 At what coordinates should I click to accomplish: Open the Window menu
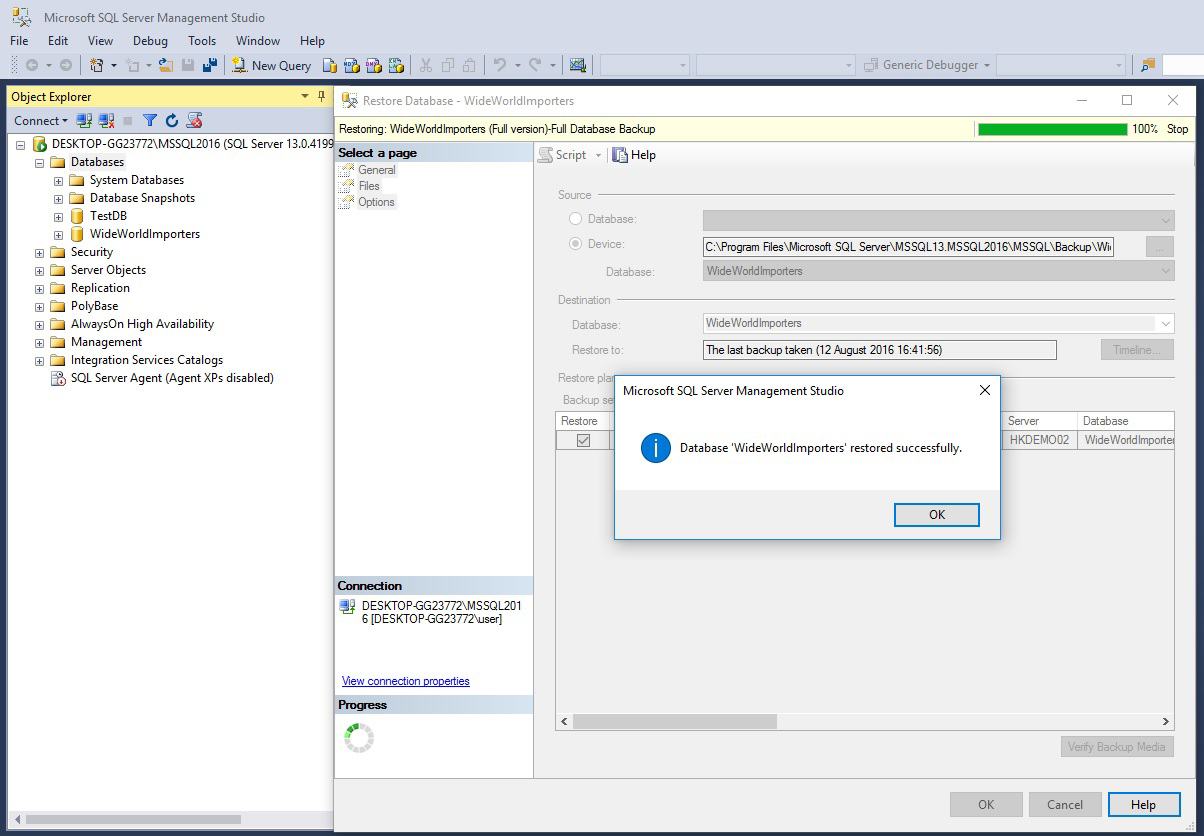point(258,41)
